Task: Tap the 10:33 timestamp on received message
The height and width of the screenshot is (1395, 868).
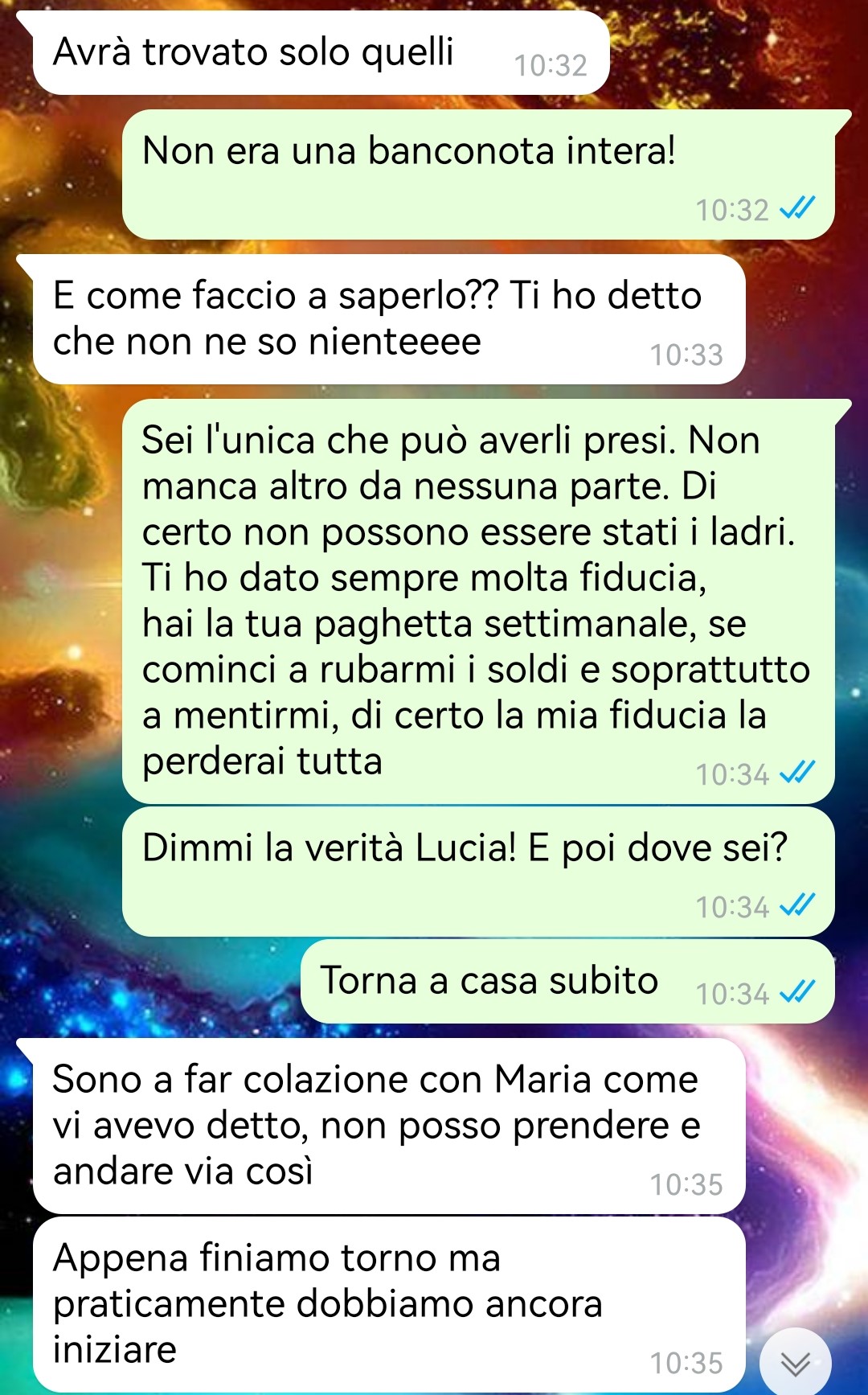Action: [x=686, y=355]
